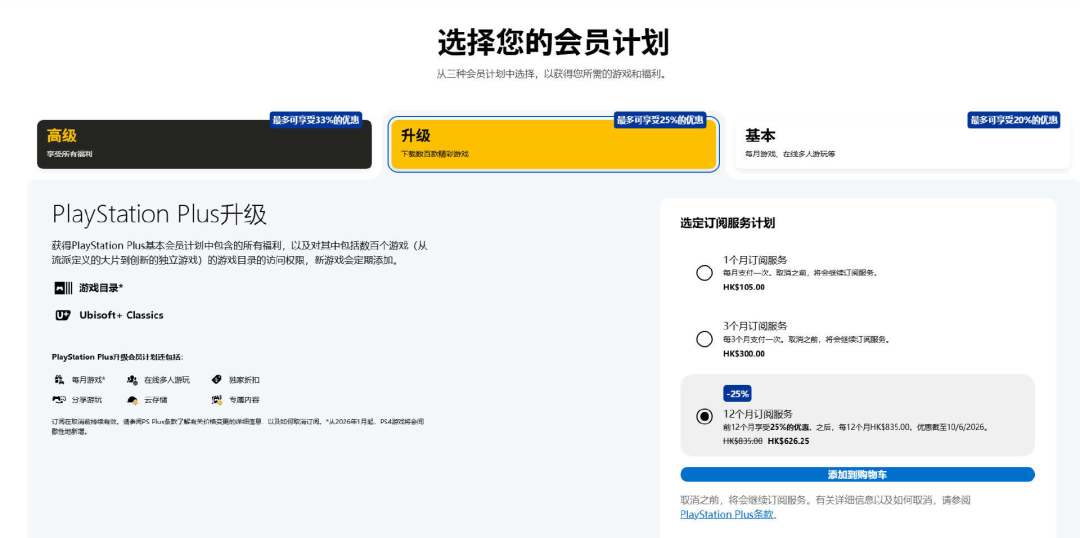This screenshot has width=1080, height=538.
Task: Click the HK$626.25 discounted price
Action: tap(789, 441)
